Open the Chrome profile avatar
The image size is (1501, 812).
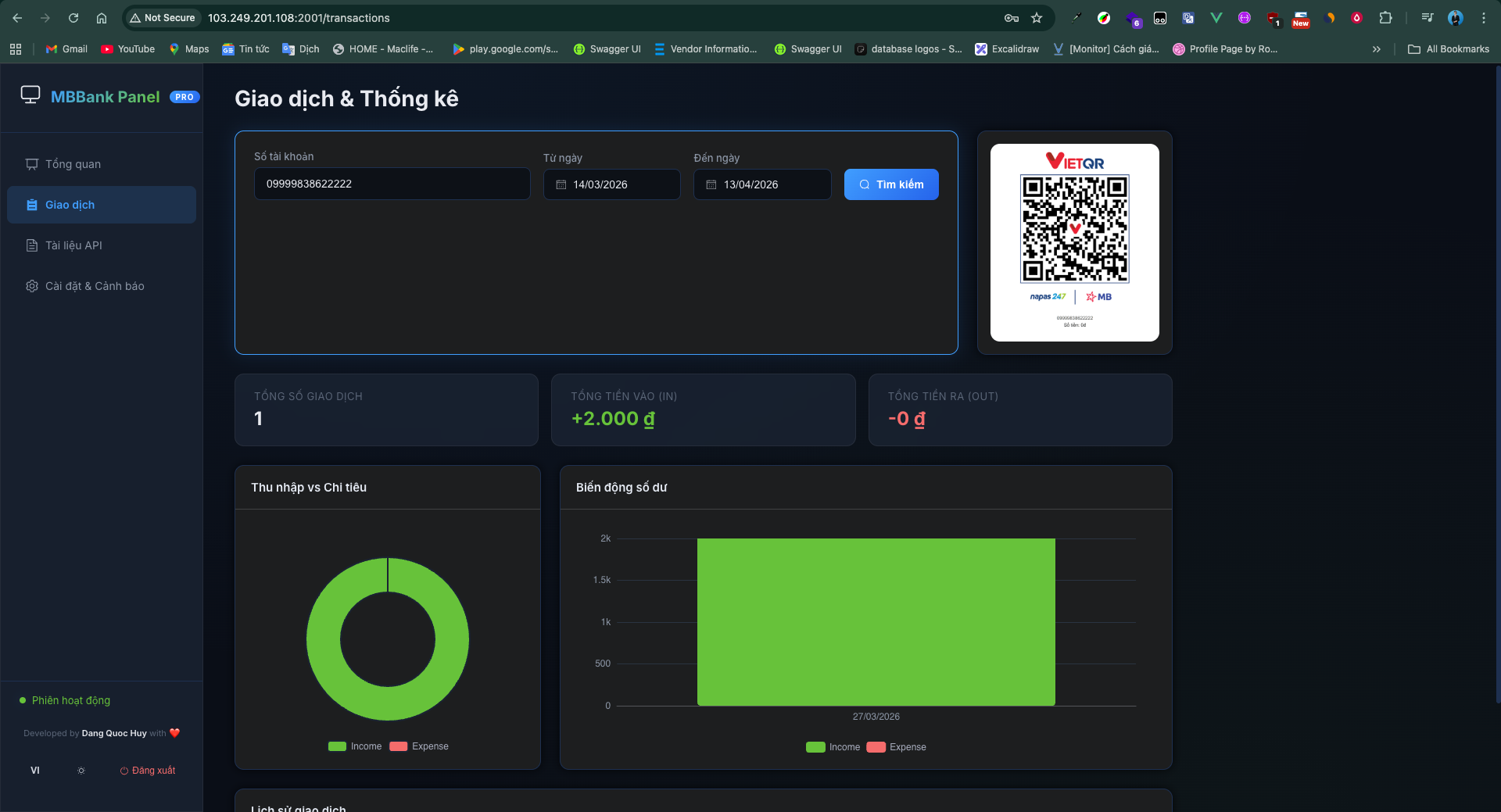tap(1456, 18)
